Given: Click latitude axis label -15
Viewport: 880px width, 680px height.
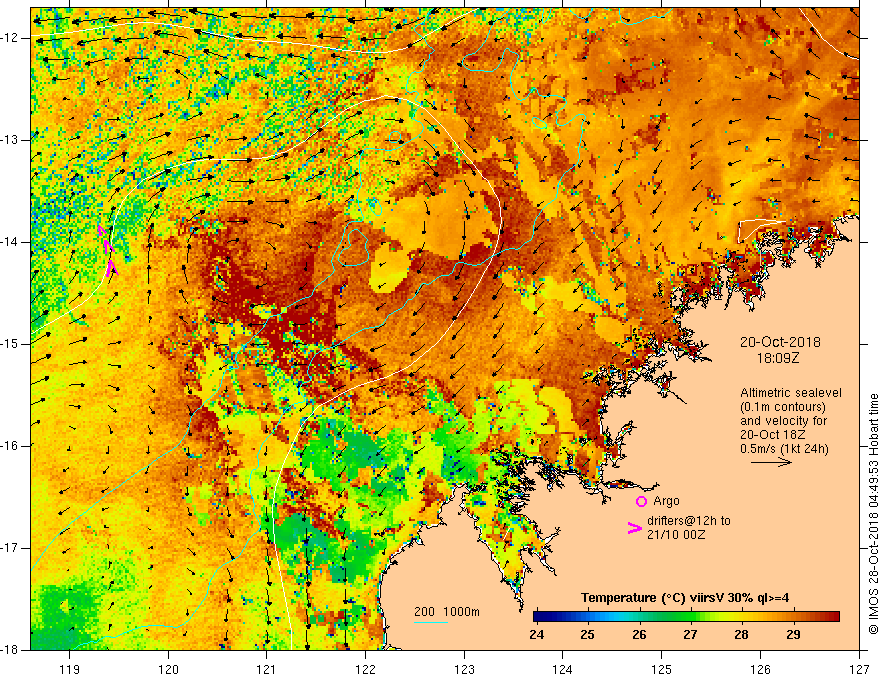Looking at the screenshot, I should [10, 344].
